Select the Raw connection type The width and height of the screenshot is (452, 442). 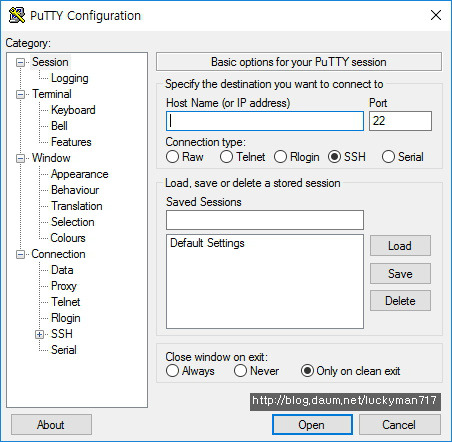[172, 157]
